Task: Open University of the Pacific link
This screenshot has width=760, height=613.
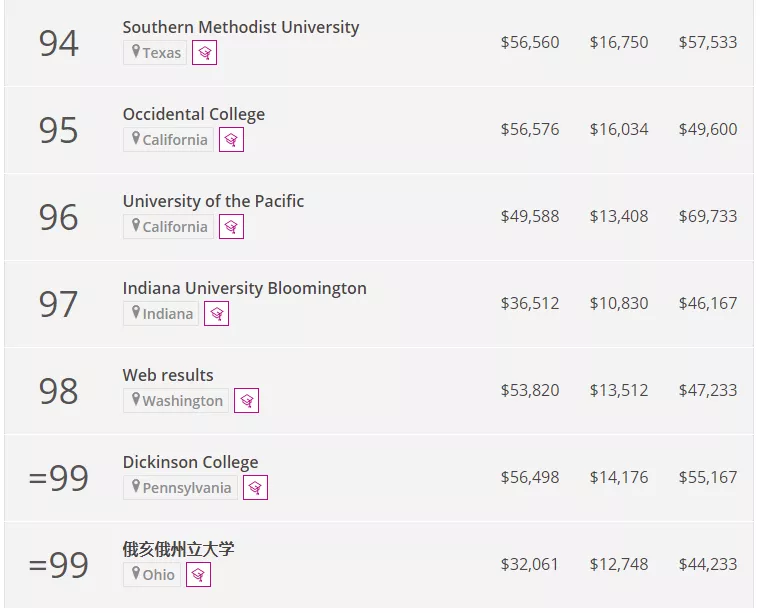Action: pyautogui.click(x=213, y=201)
